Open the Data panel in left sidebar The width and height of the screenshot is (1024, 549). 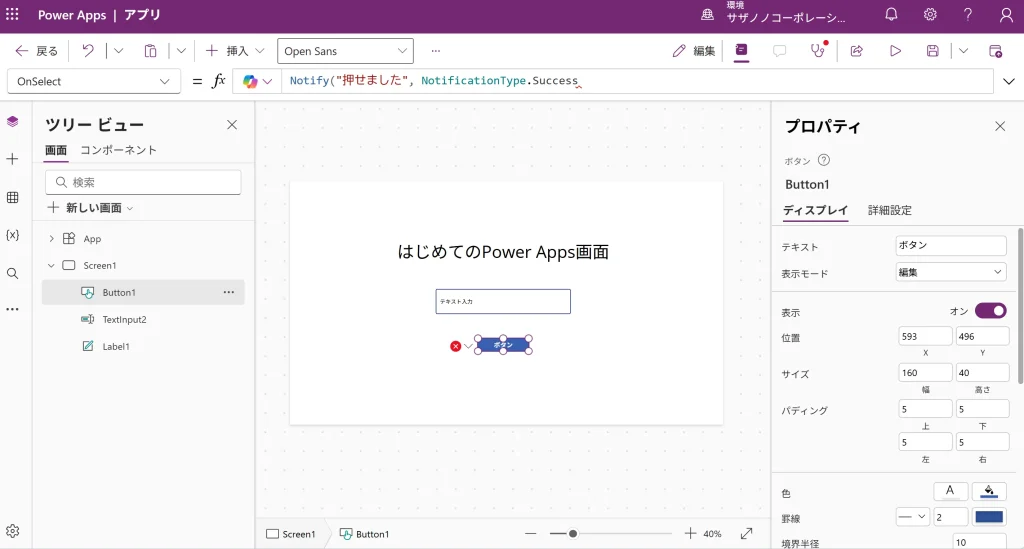click(12, 197)
